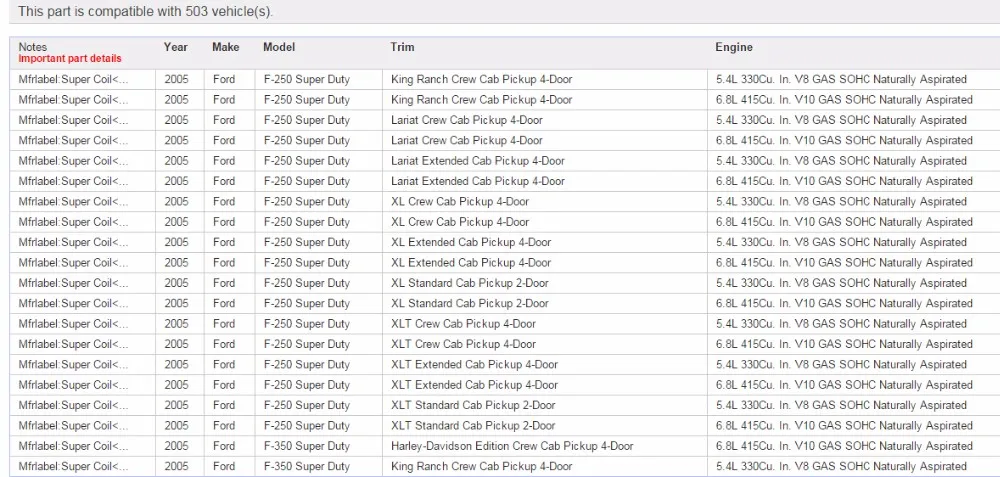Click 6.8L V10 engine for XL Standard Cab
This screenshot has width=1000, height=477.
click(x=844, y=304)
